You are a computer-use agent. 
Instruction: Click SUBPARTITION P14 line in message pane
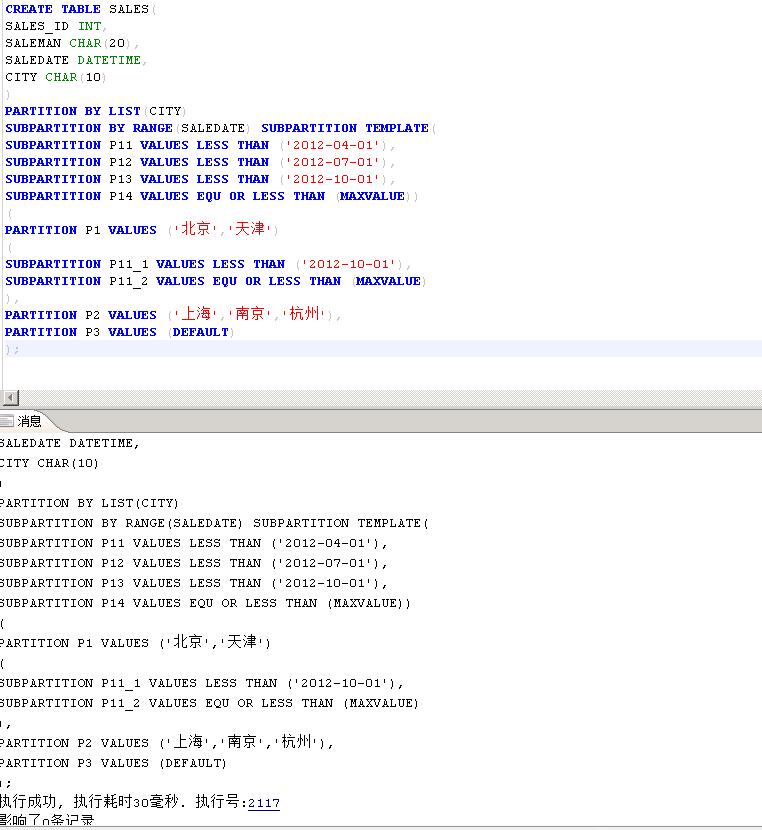(205, 603)
